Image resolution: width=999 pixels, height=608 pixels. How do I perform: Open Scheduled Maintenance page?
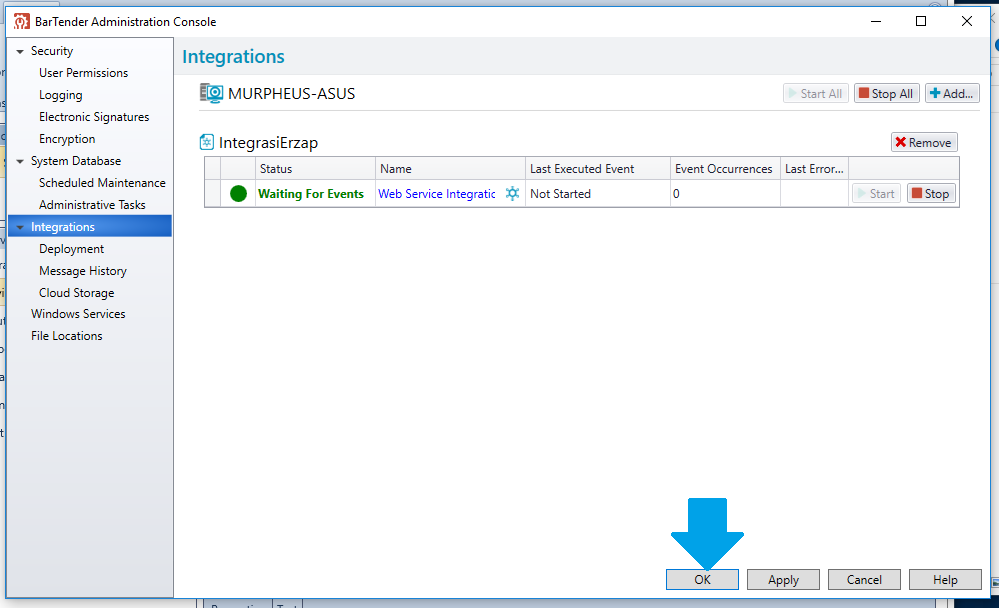[x=102, y=183]
